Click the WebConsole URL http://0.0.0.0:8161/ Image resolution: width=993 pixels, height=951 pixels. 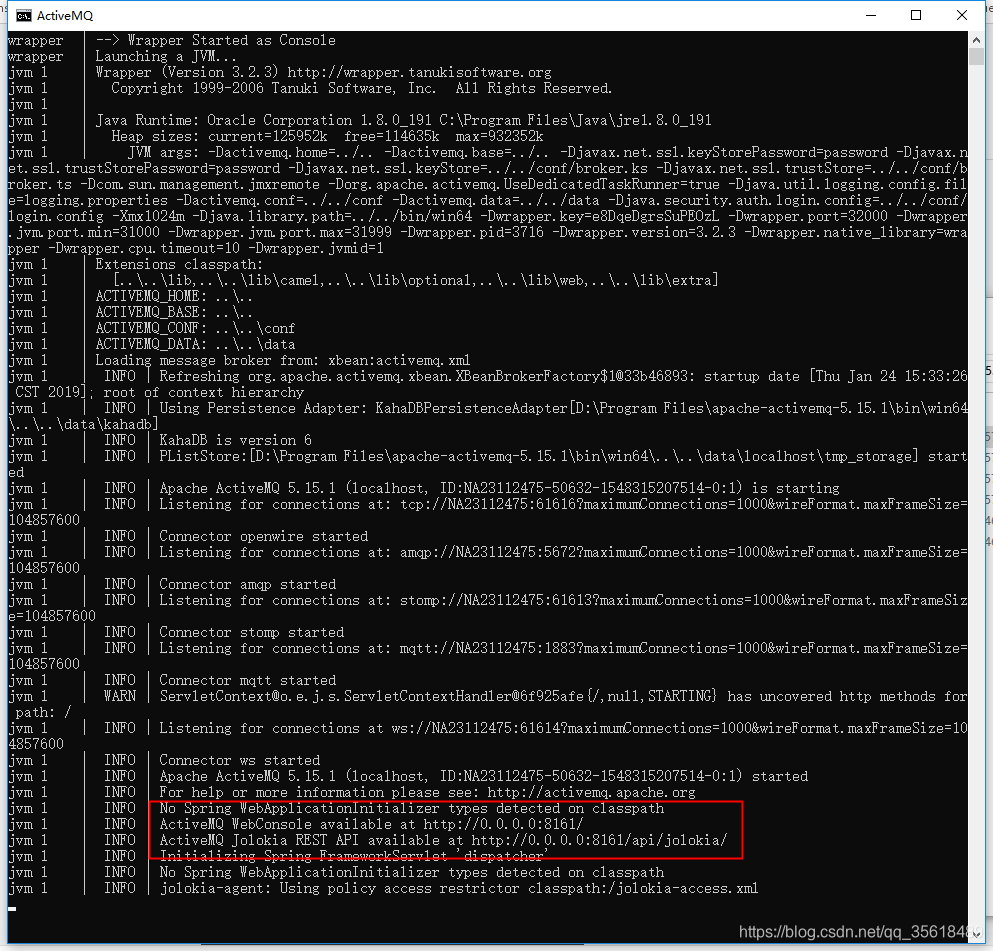tap(503, 824)
